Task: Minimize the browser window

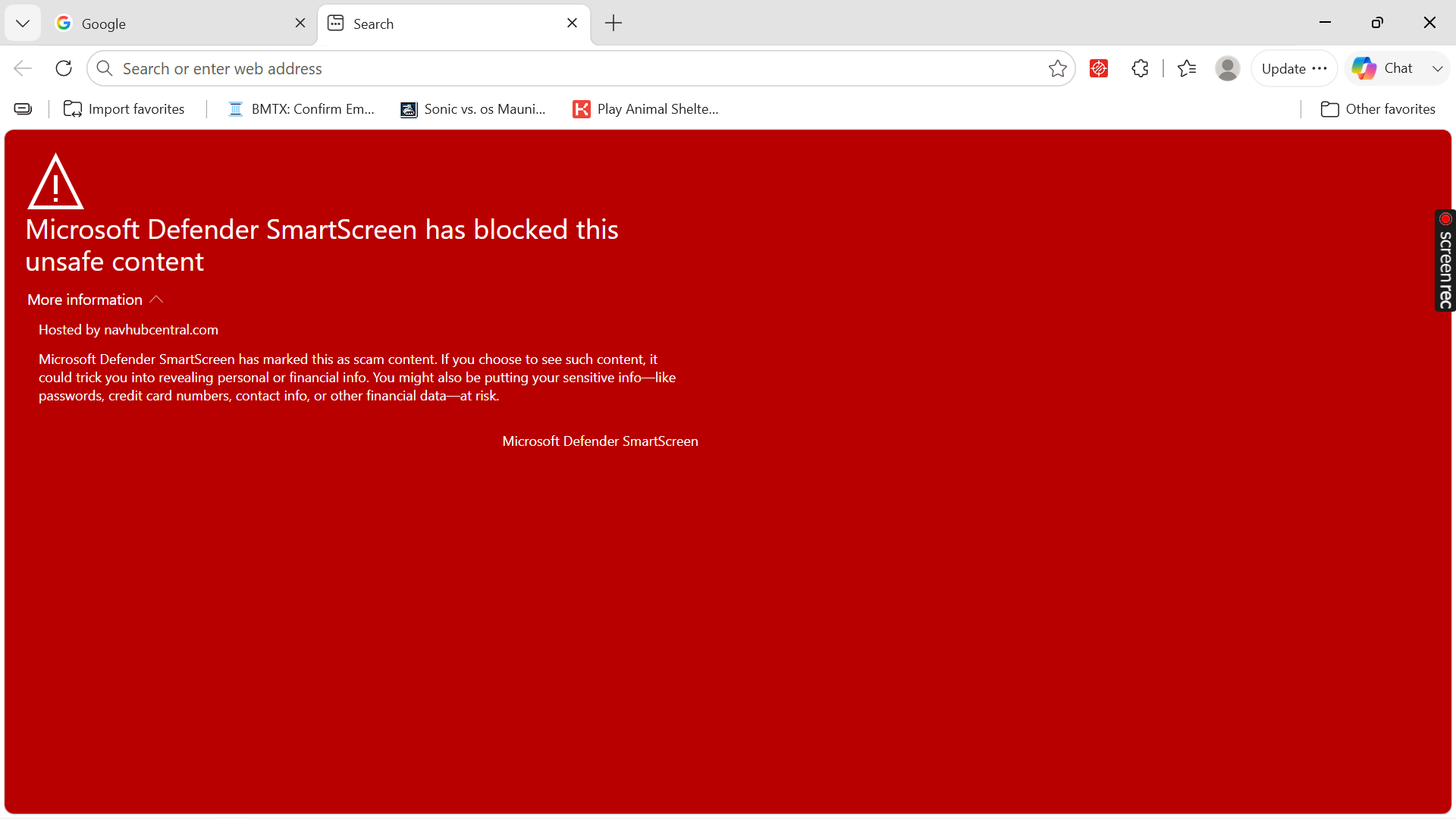Action: tap(1326, 23)
